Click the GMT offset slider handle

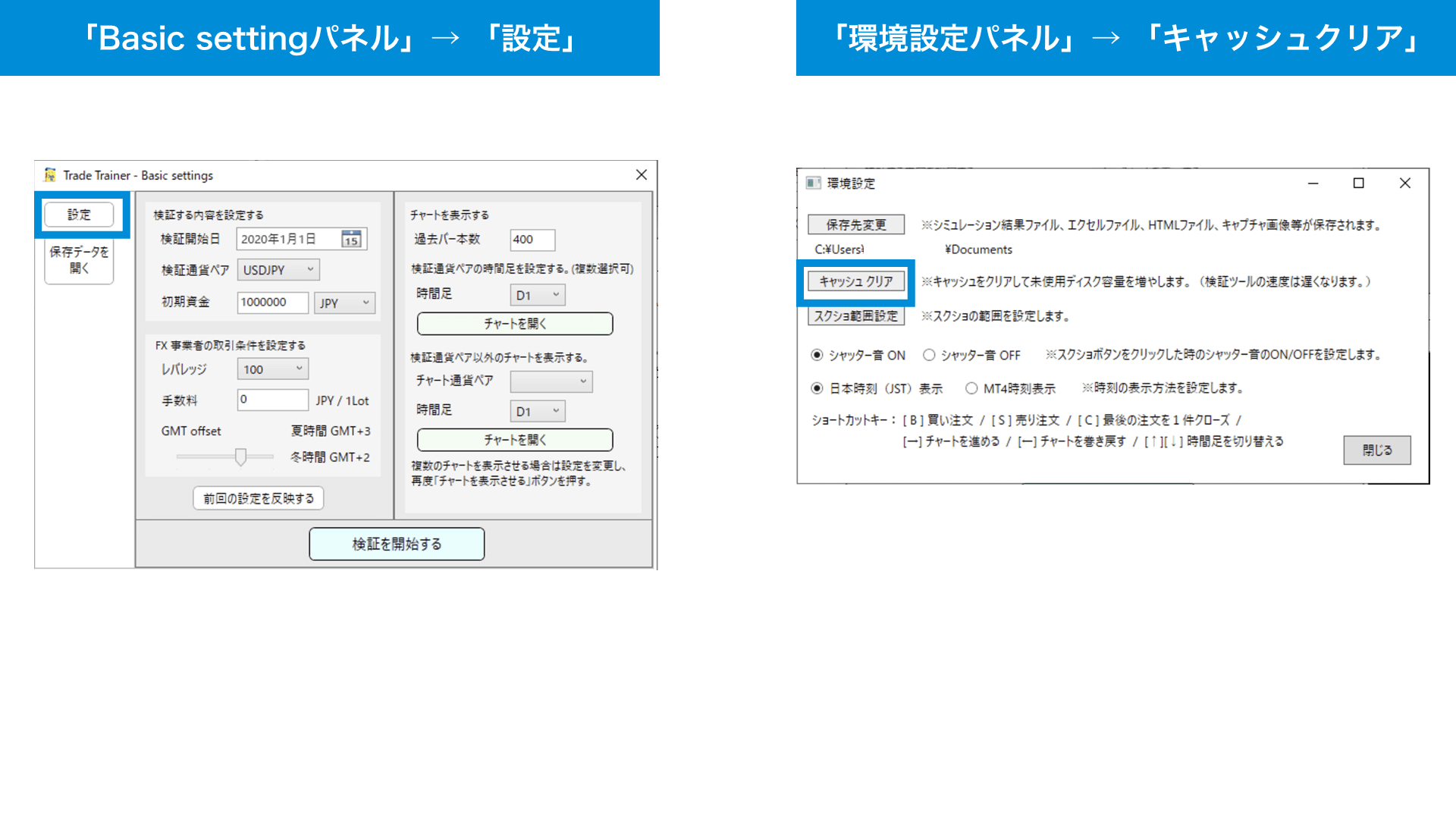click(240, 457)
